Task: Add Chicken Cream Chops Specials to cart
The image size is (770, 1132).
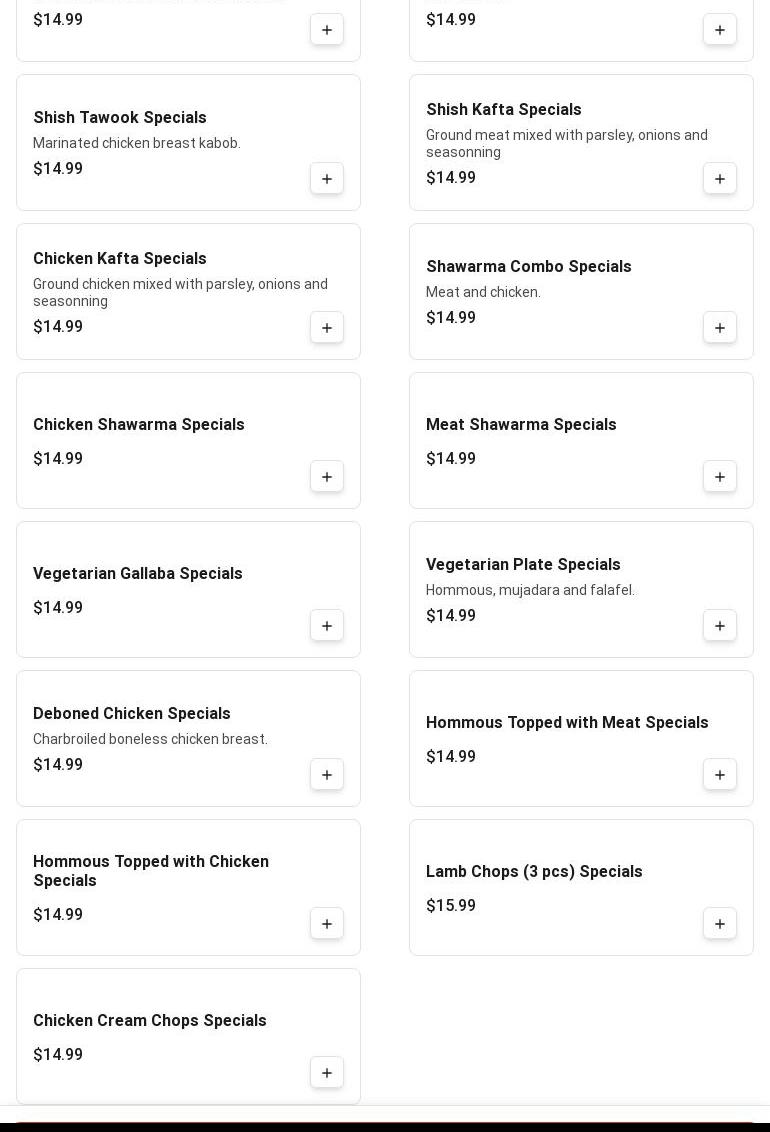Action: coord(327,1073)
